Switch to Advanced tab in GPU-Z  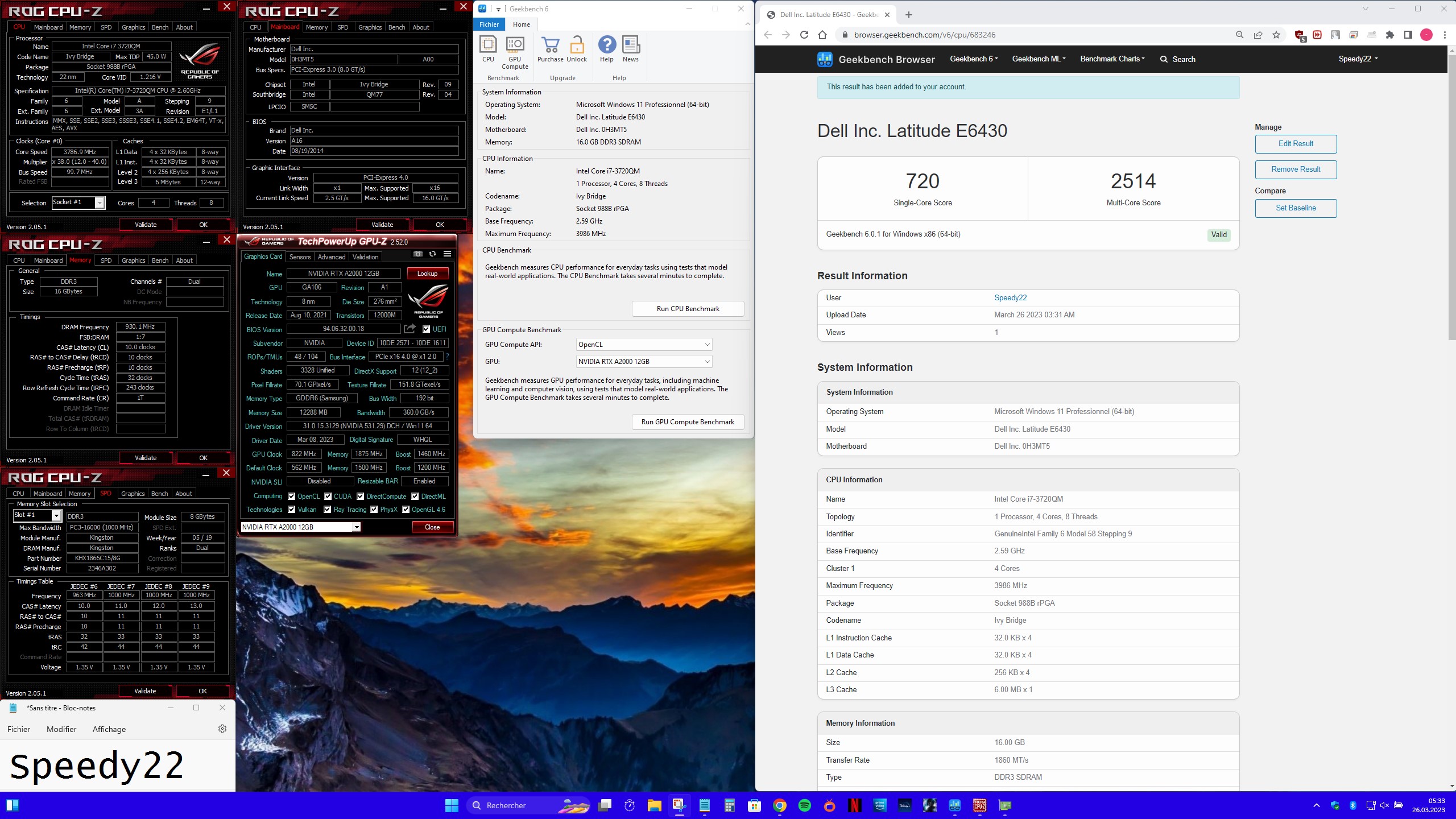(x=331, y=257)
